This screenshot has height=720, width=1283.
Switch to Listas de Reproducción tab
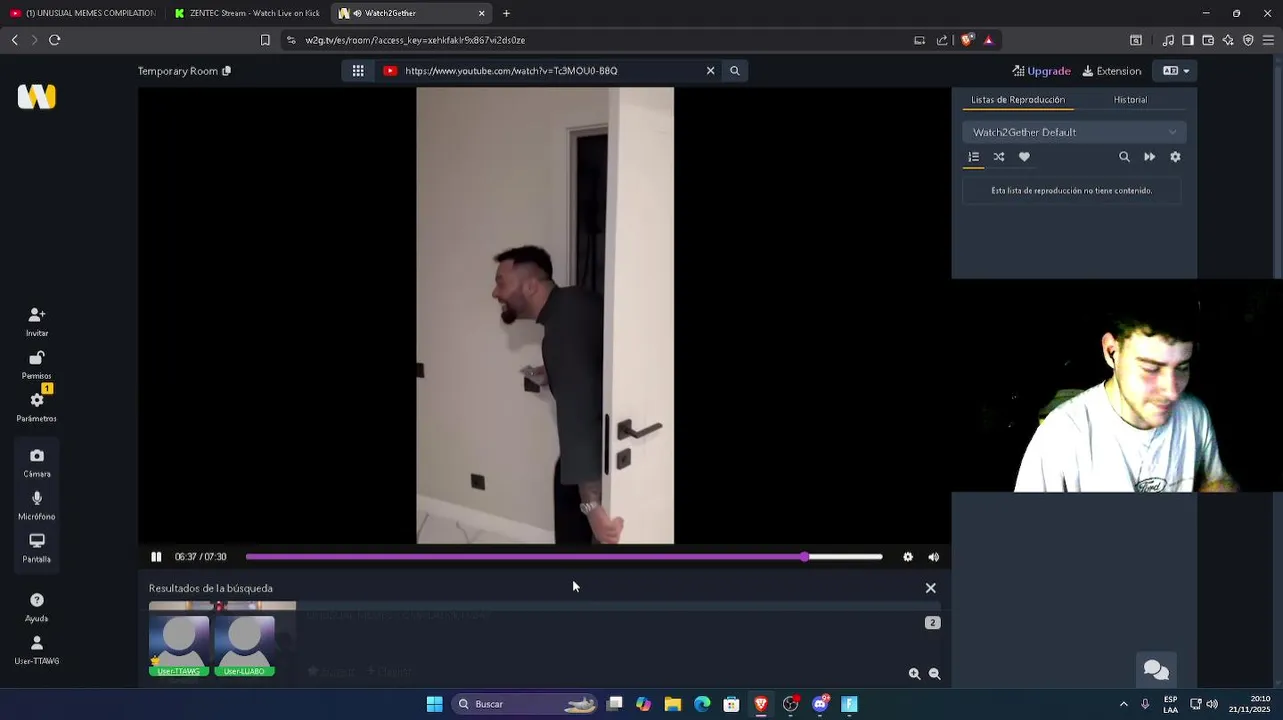[1018, 100]
